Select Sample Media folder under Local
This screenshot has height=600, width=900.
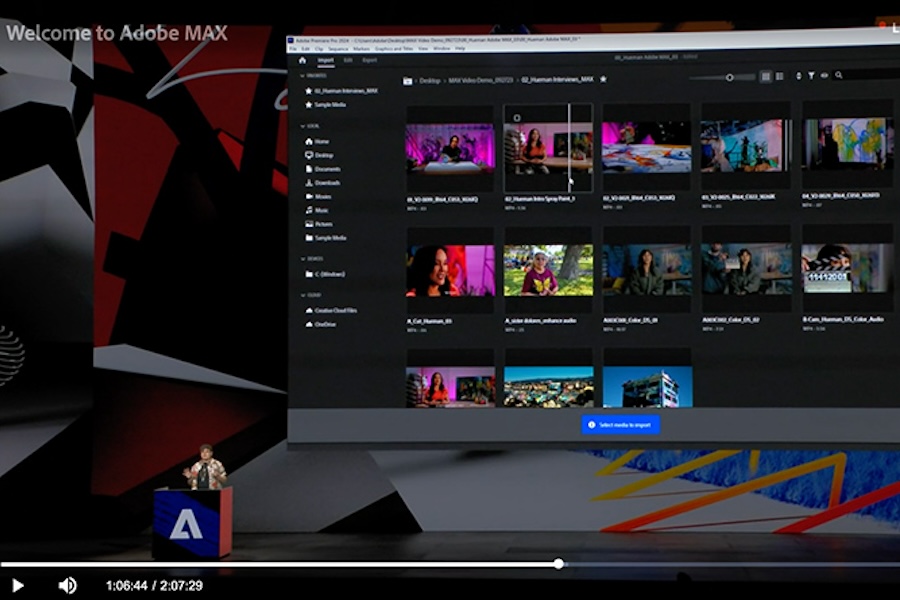pyautogui.click(x=326, y=238)
